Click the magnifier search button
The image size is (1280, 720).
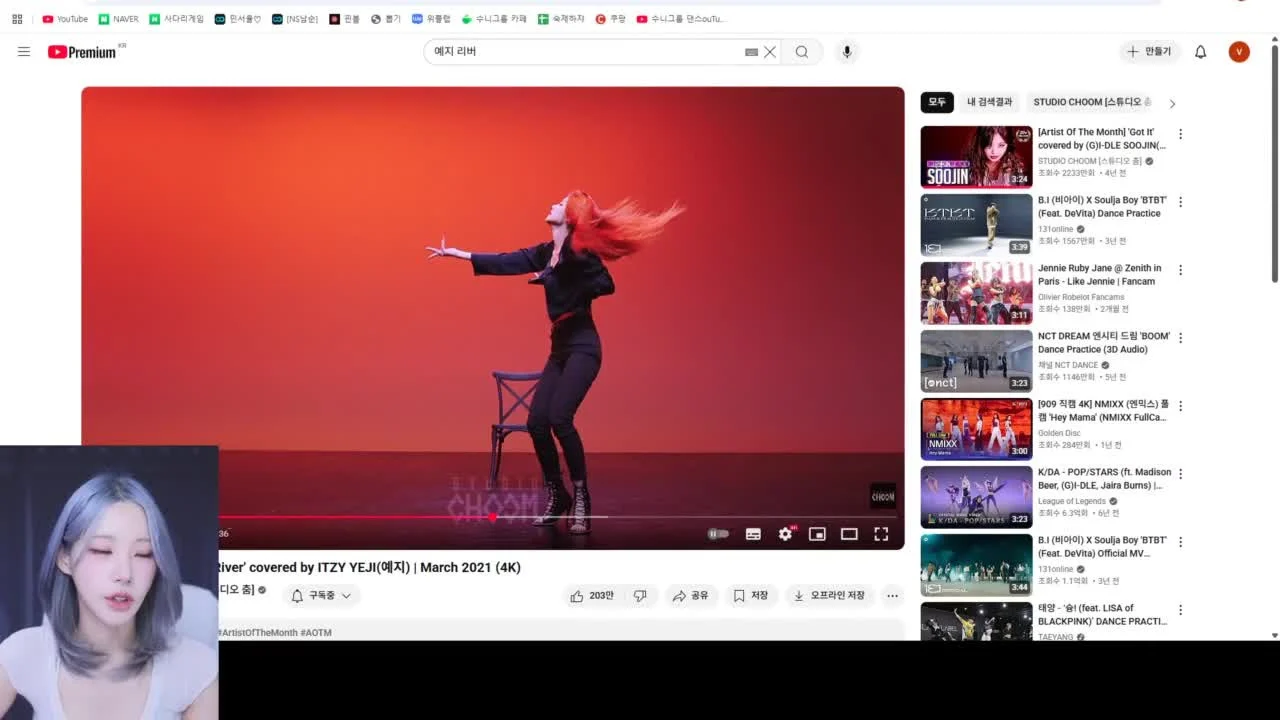pos(802,52)
